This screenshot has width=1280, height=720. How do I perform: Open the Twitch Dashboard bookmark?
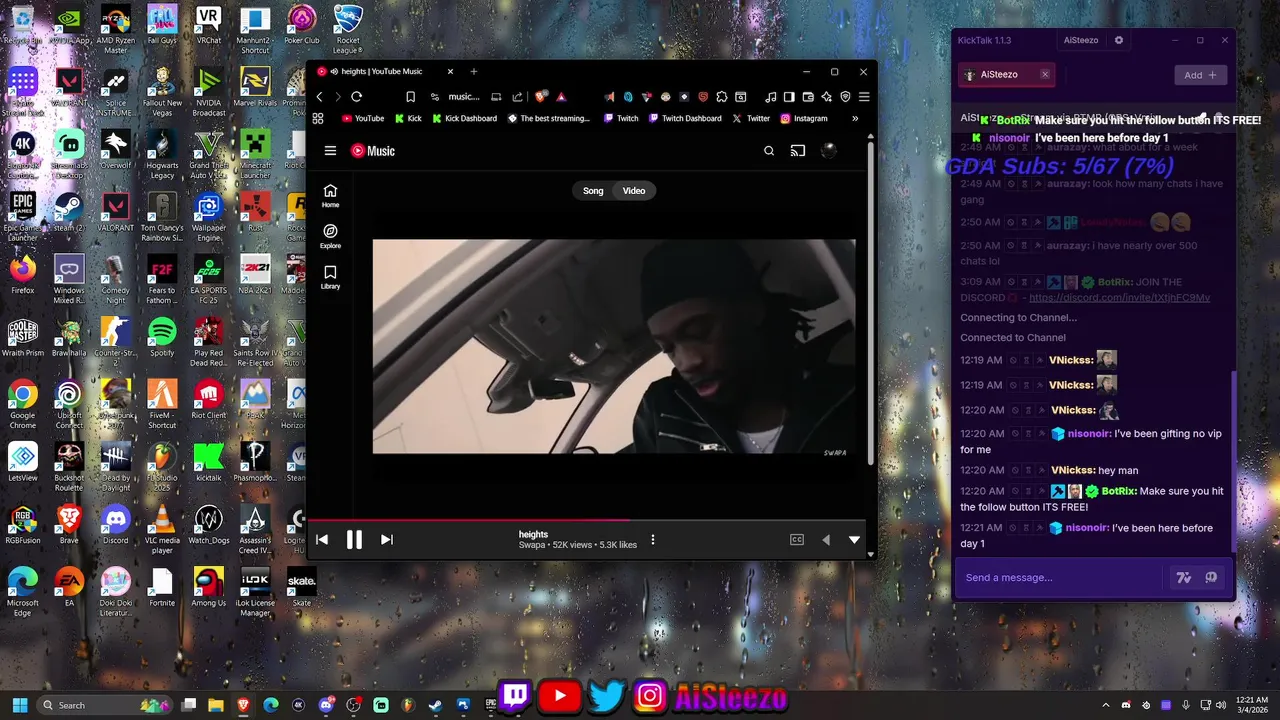point(685,118)
